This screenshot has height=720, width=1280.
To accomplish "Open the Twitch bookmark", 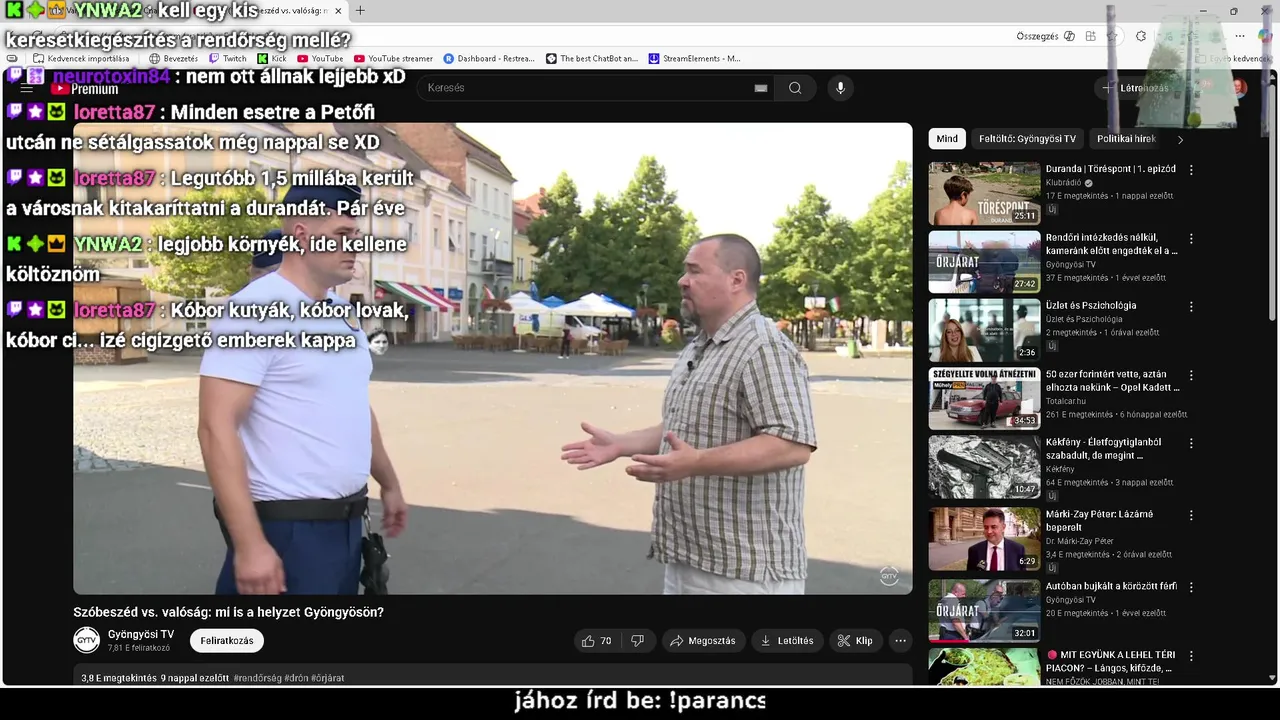I will 228,59.
